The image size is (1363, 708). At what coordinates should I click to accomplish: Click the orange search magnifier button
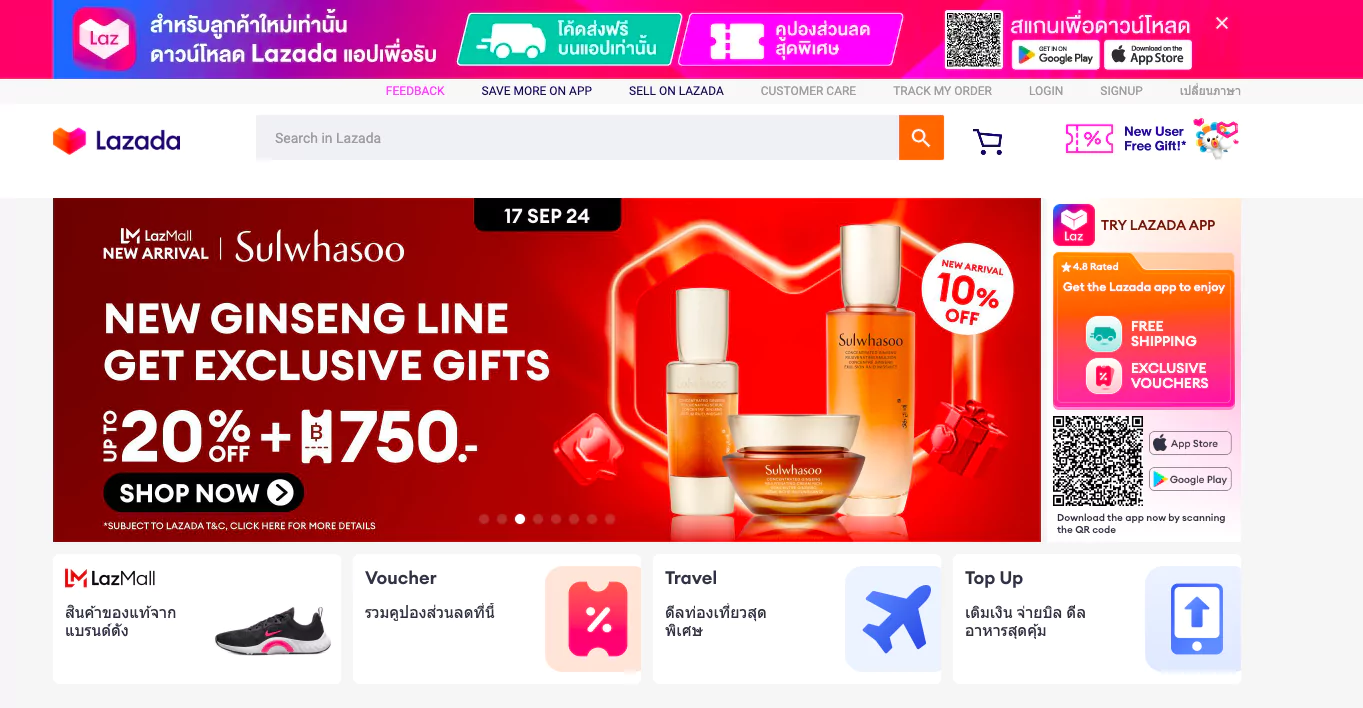(x=921, y=138)
